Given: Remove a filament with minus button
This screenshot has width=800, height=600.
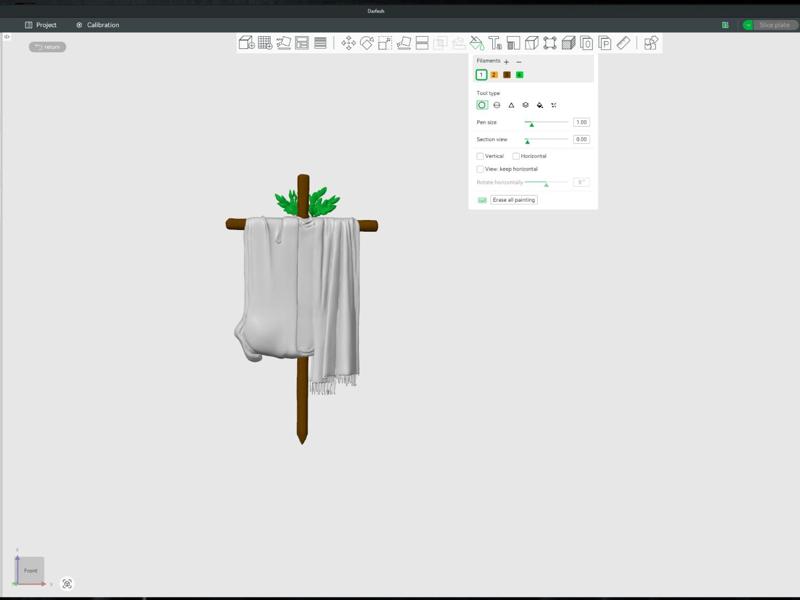Looking at the screenshot, I should [x=519, y=62].
